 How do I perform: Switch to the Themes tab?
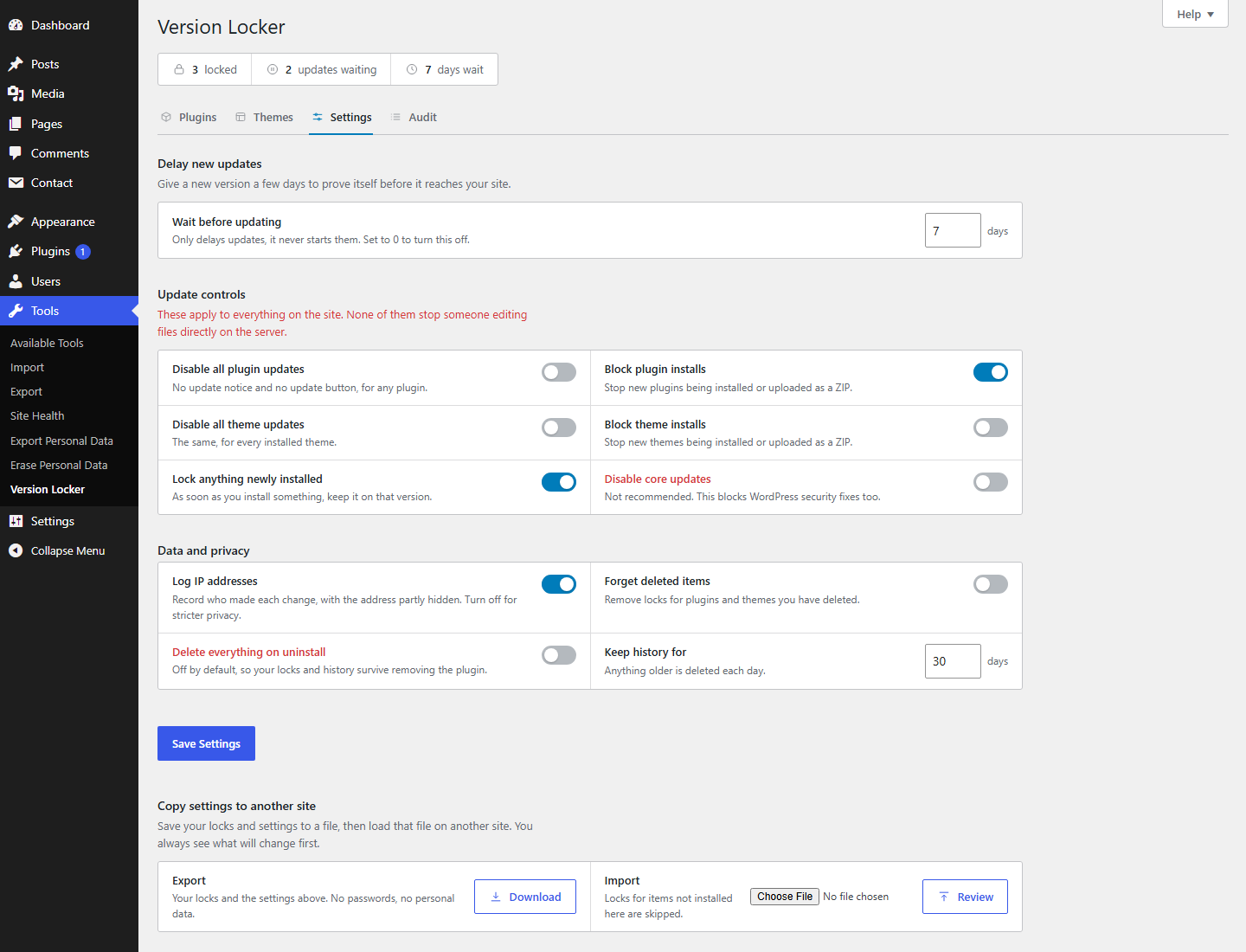coord(264,117)
